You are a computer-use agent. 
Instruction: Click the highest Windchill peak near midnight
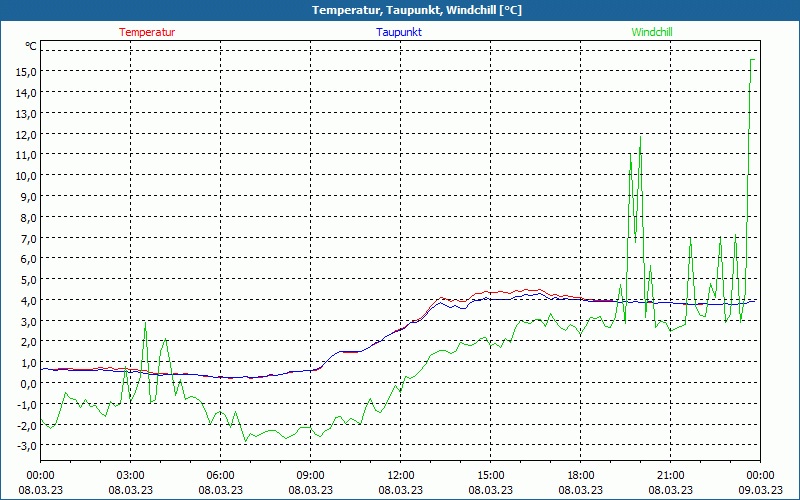tap(752, 60)
